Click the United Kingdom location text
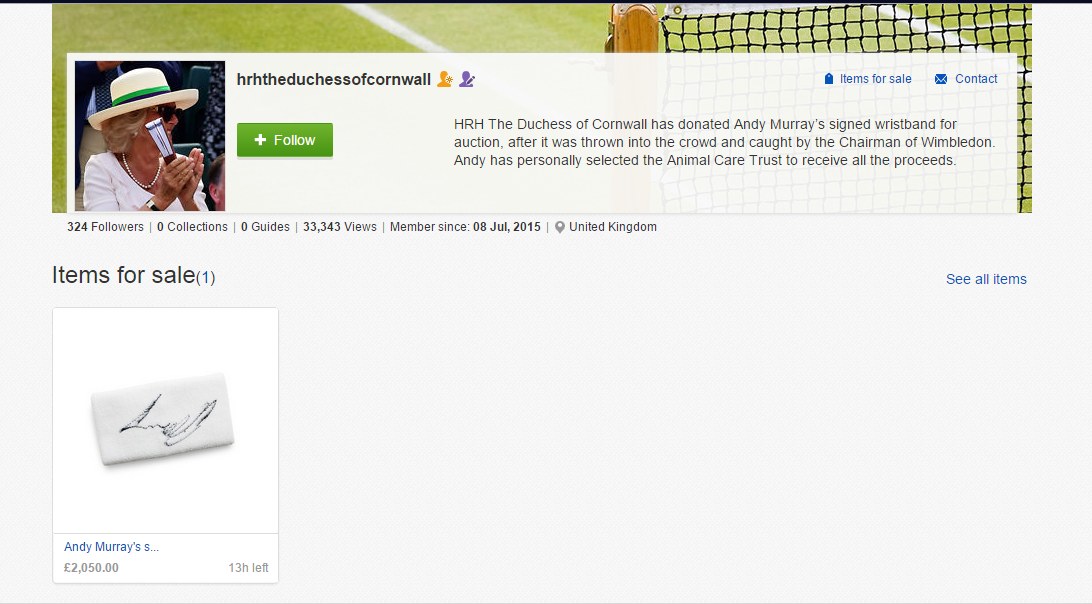Screen dimensions: 1092x604 [x=613, y=227]
